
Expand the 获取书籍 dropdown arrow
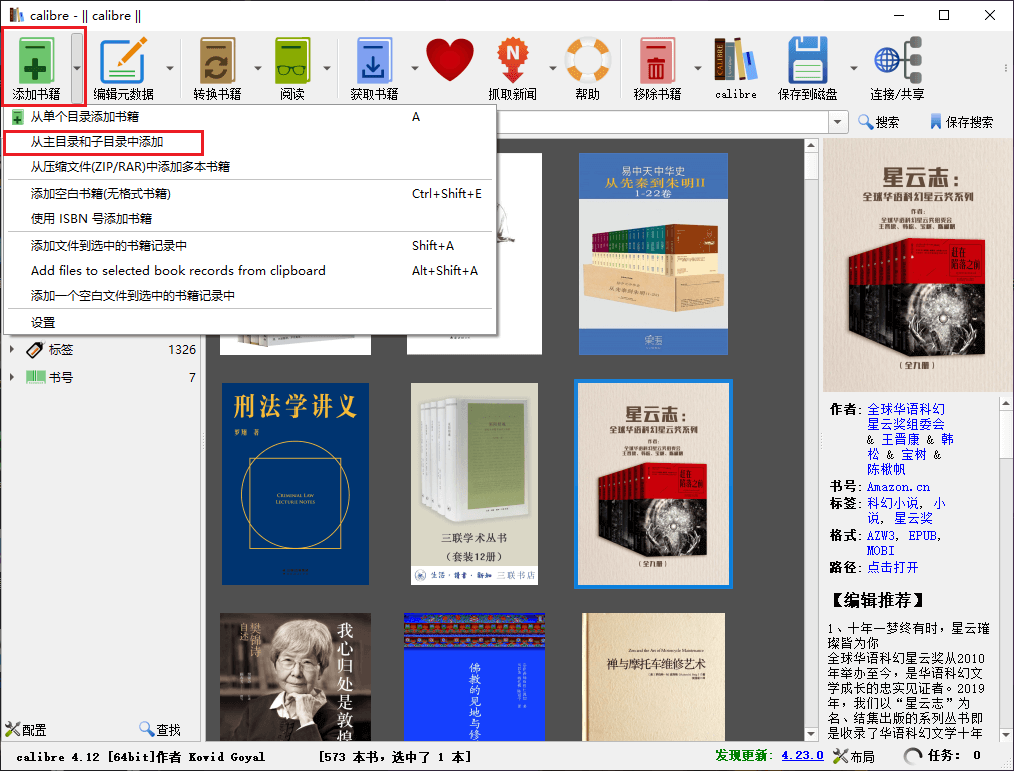point(415,67)
